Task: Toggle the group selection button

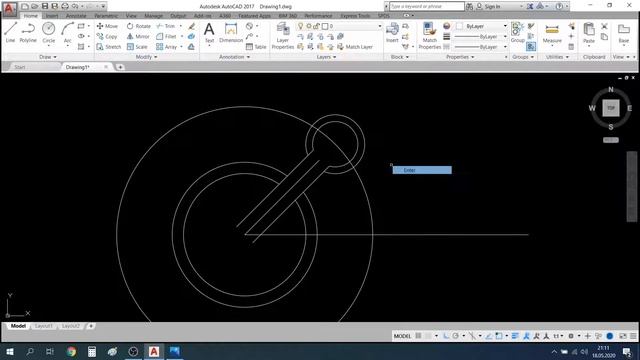Action: (x=531, y=47)
